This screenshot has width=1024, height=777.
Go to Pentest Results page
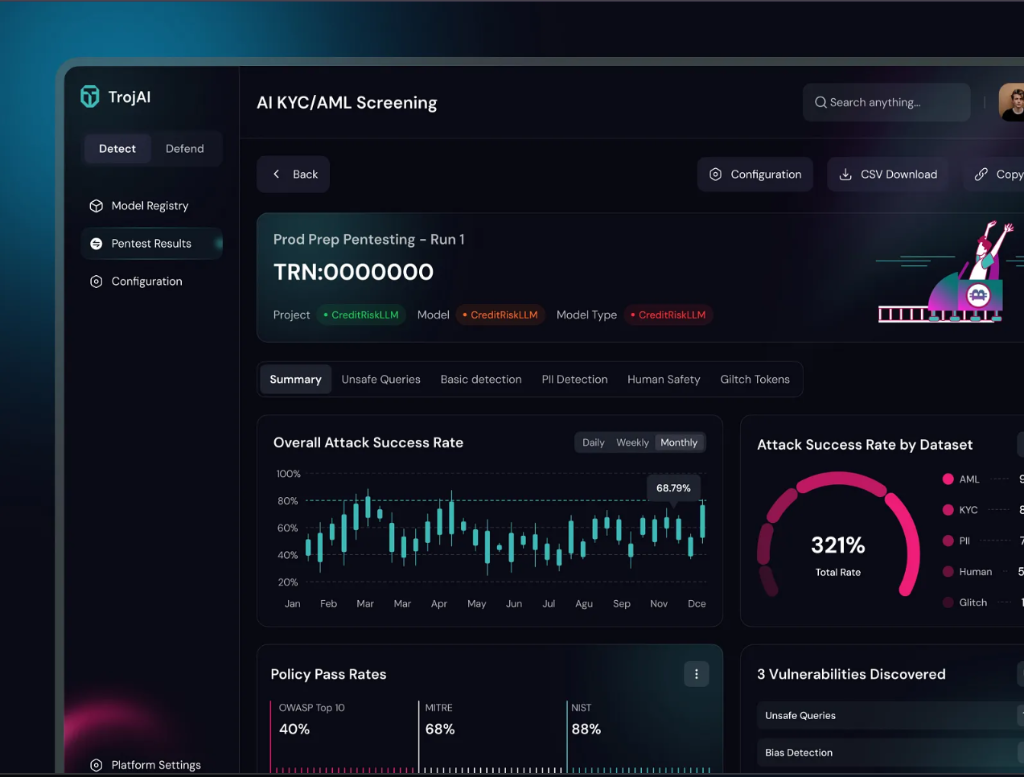[x=152, y=244]
